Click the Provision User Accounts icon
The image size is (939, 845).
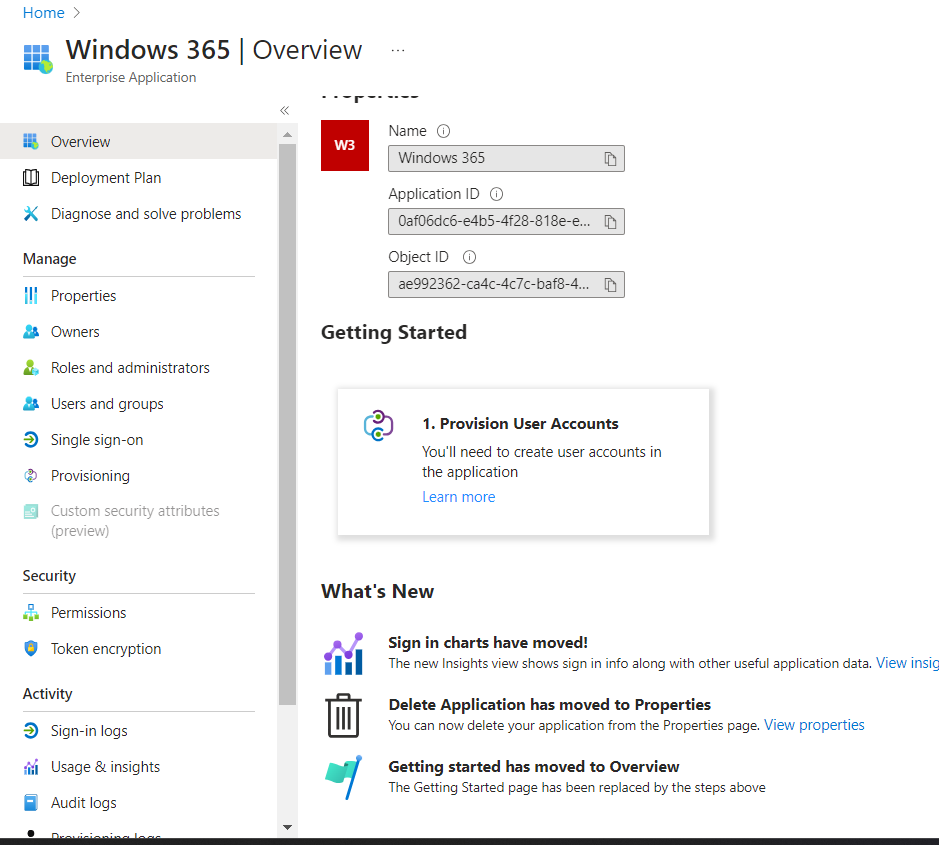point(378,425)
